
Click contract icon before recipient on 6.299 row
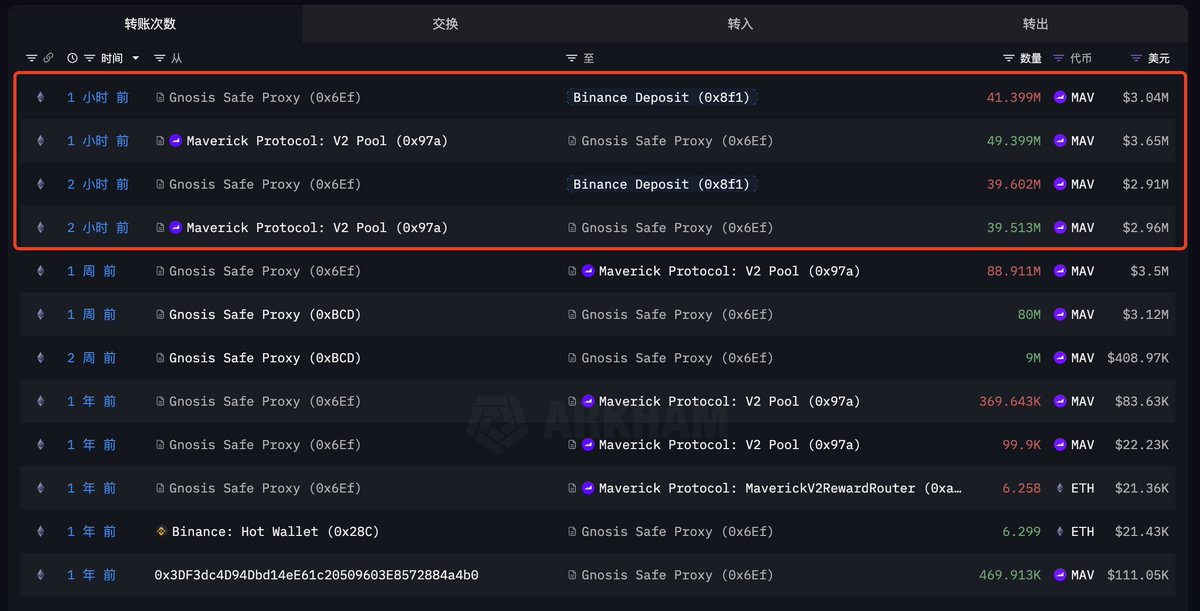coord(572,532)
